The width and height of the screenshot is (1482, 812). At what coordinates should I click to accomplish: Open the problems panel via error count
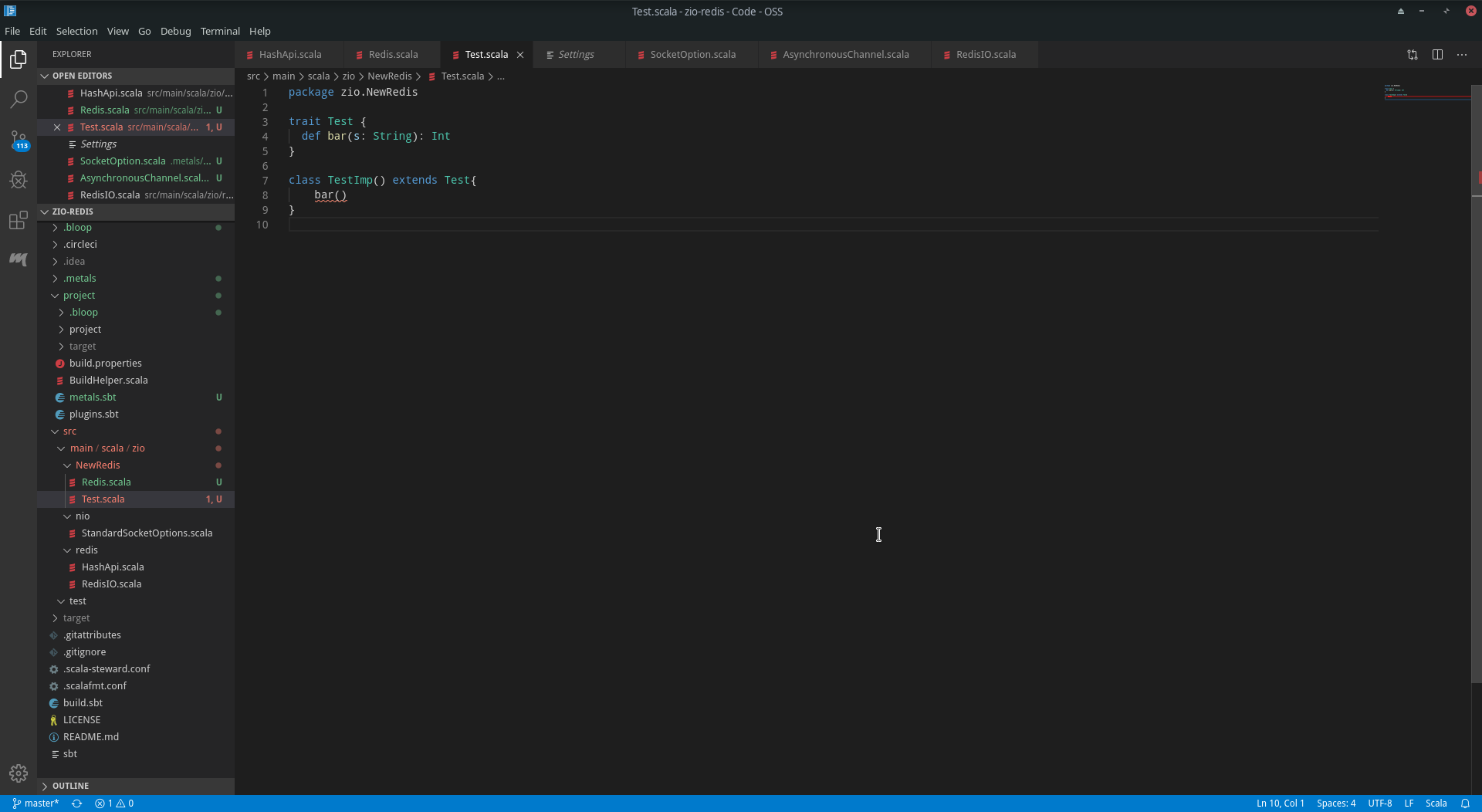tap(114, 803)
